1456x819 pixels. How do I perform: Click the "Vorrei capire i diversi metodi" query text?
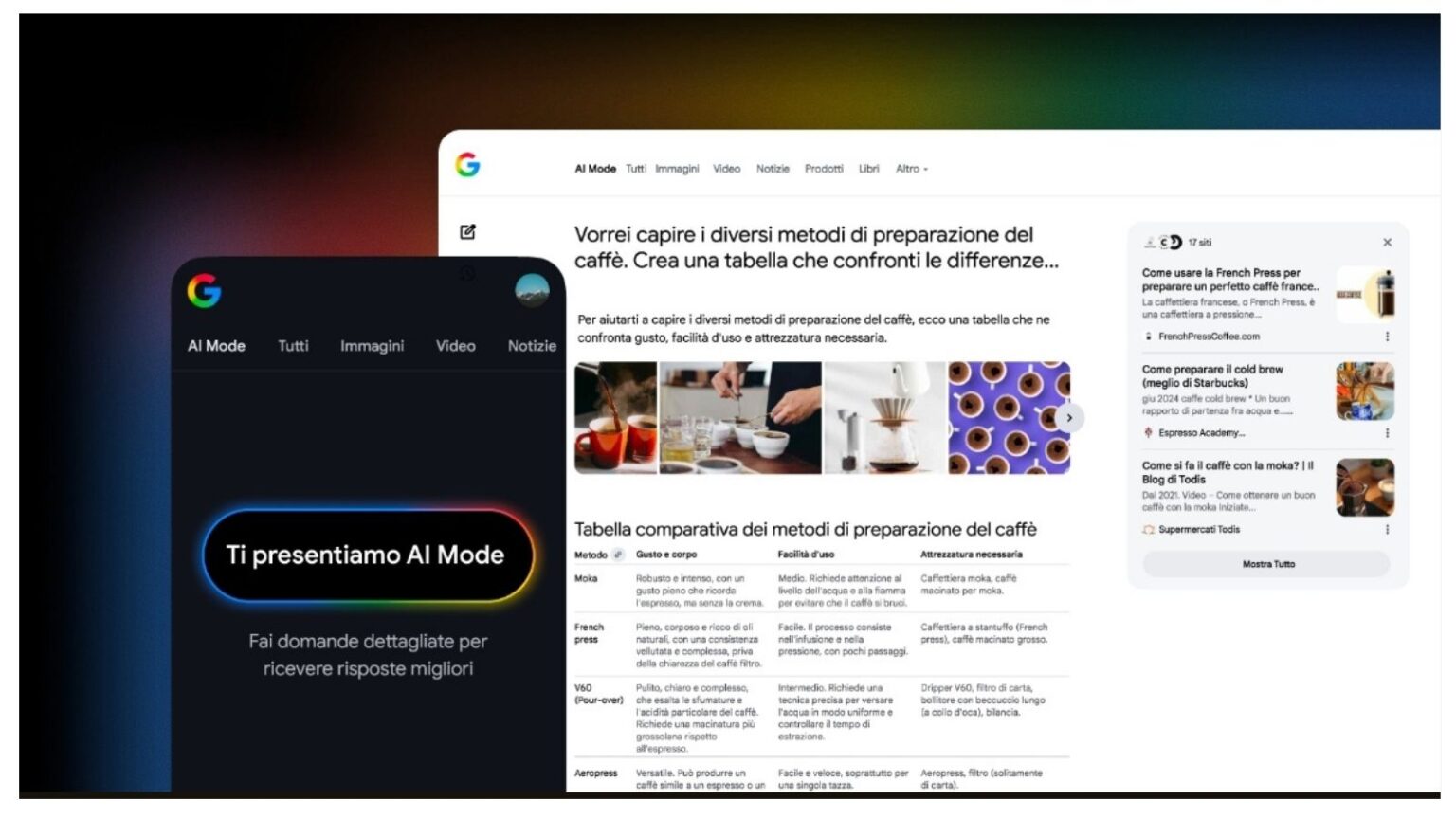816,247
